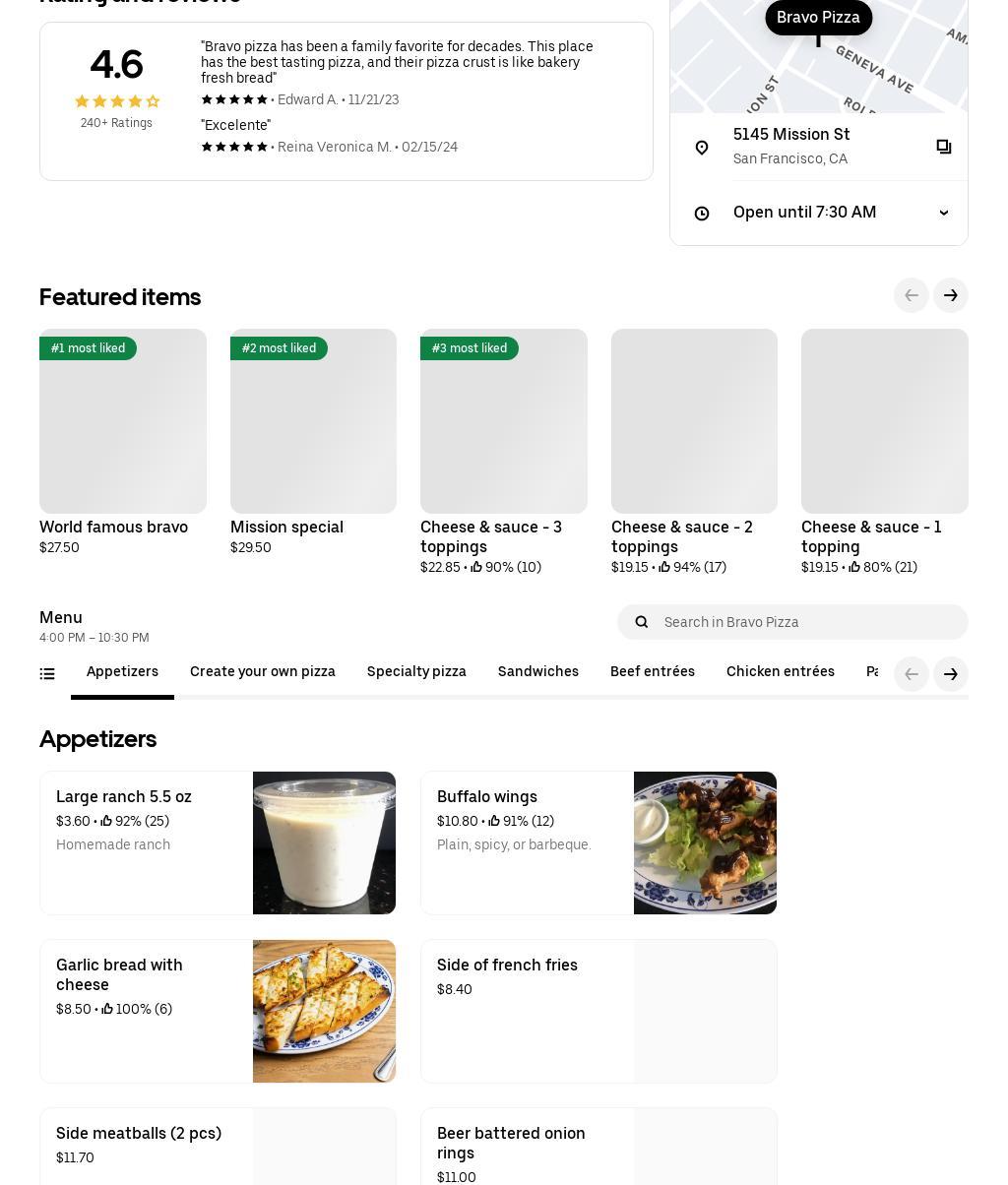This screenshot has width=1008, height=1185.
Task: Click the search magnifier icon
Action: coord(642,622)
